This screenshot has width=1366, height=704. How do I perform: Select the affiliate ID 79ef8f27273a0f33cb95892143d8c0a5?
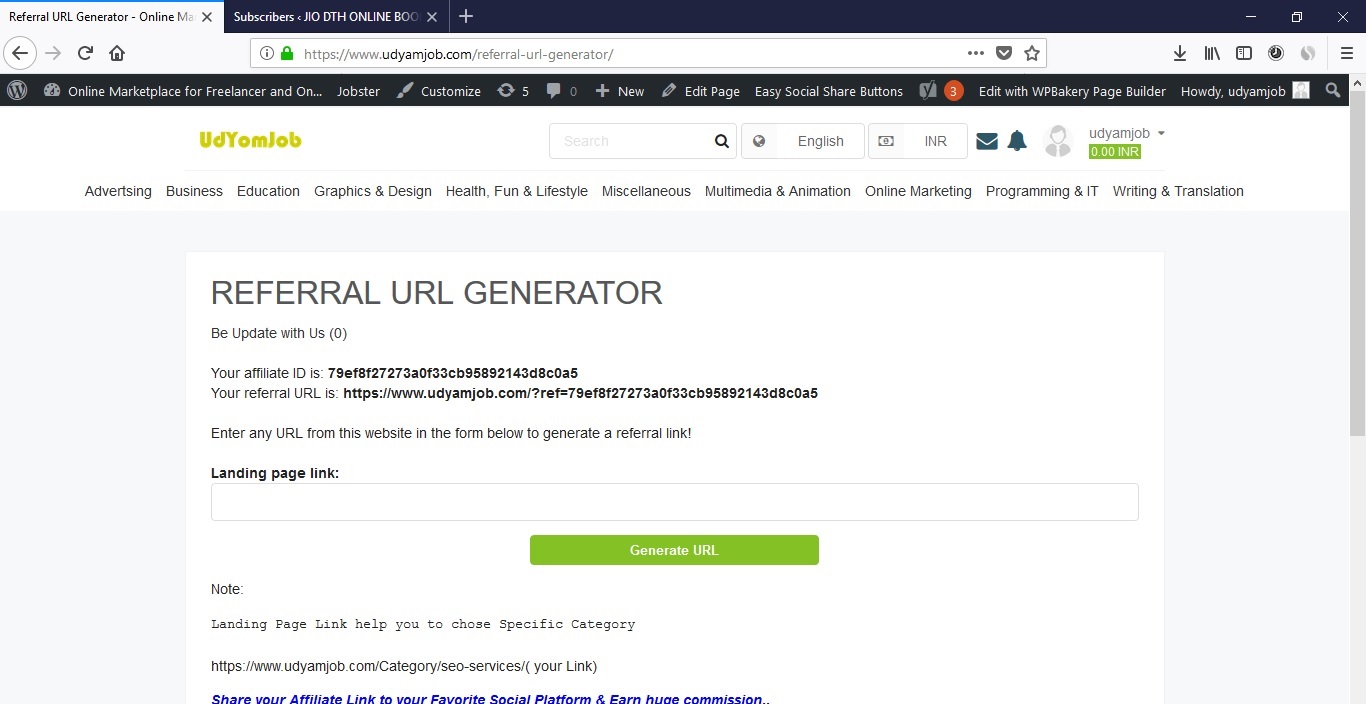453,373
